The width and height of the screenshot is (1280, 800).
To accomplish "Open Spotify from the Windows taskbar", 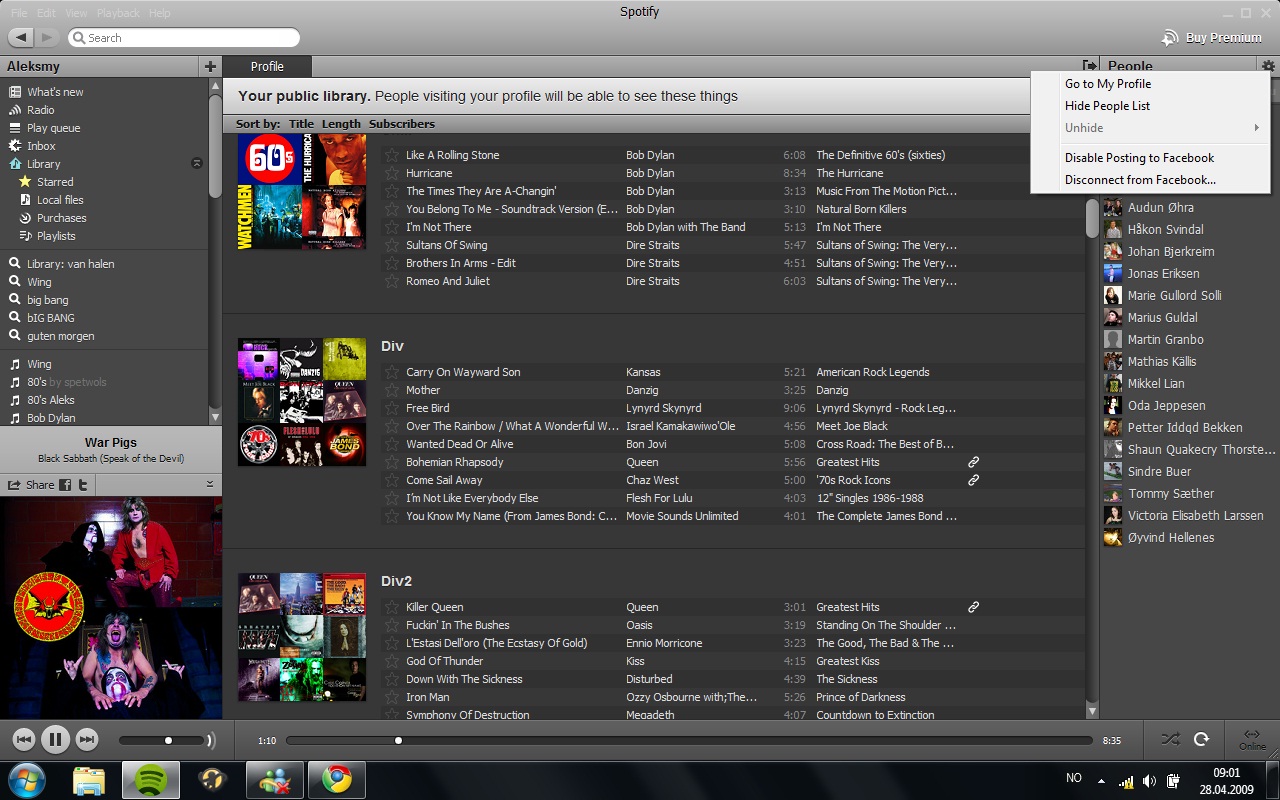I will pos(151,779).
